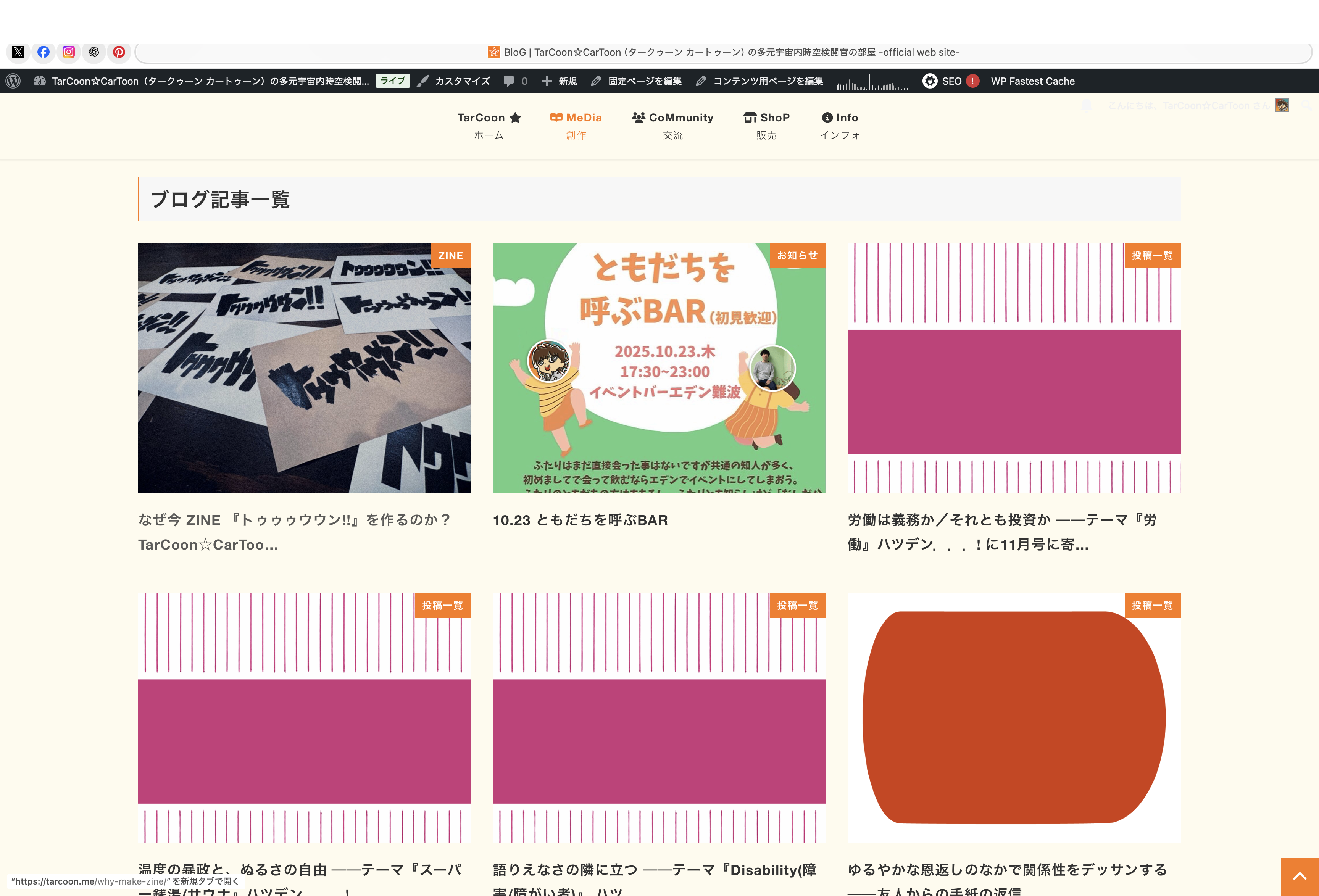This screenshot has height=896, width=1319.
Task: Open the ZINE トゥゥゥウウン photo thumbnail
Action: click(x=304, y=368)
